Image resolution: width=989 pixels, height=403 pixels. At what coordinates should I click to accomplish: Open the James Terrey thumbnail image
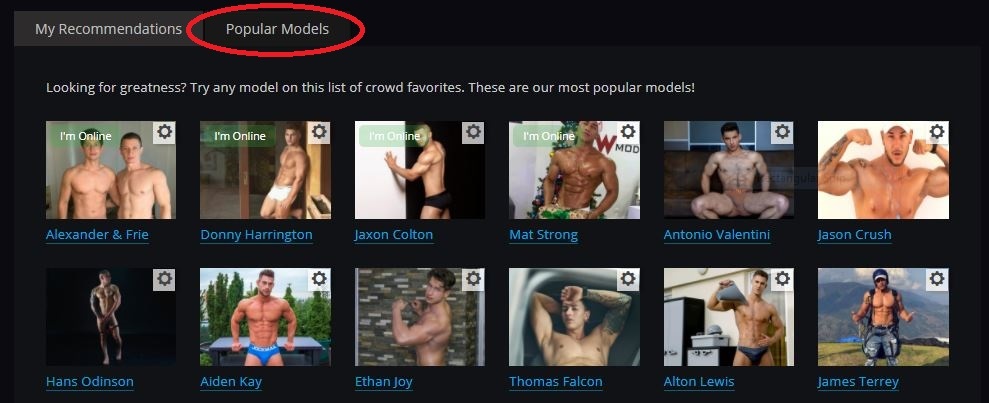(883, 317)
